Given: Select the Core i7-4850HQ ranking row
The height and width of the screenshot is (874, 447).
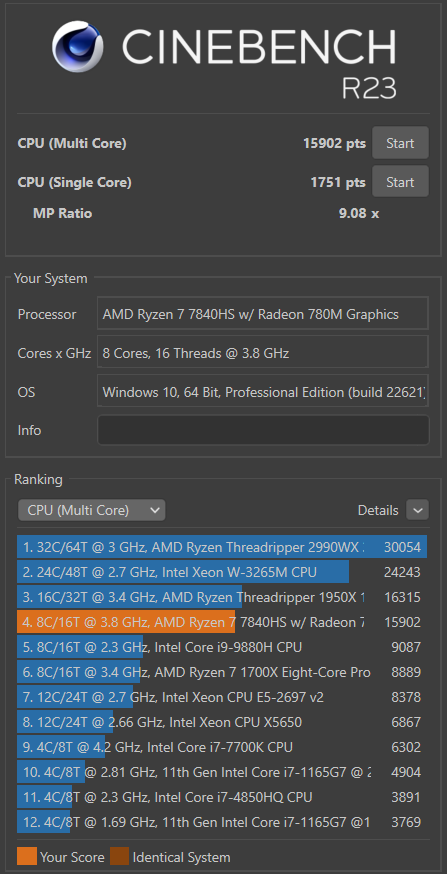Looking at the screenshot, I should click(x=222, y=797).
